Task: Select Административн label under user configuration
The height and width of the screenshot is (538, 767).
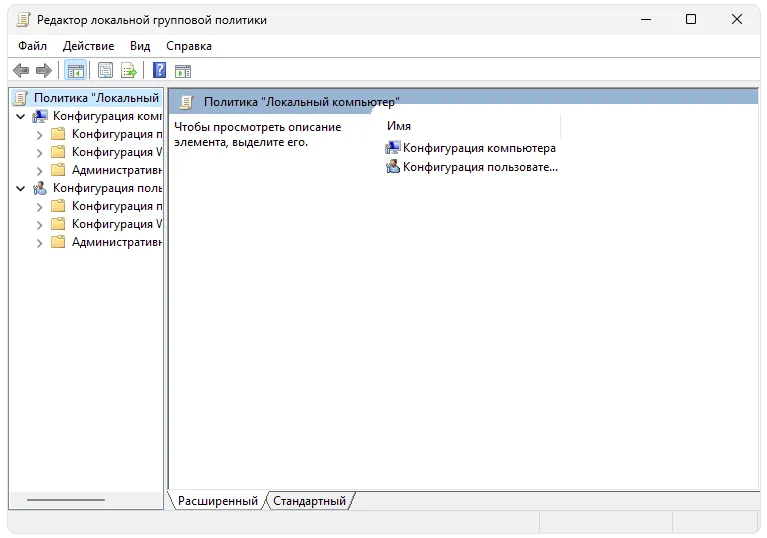Action: click(117, 242)
